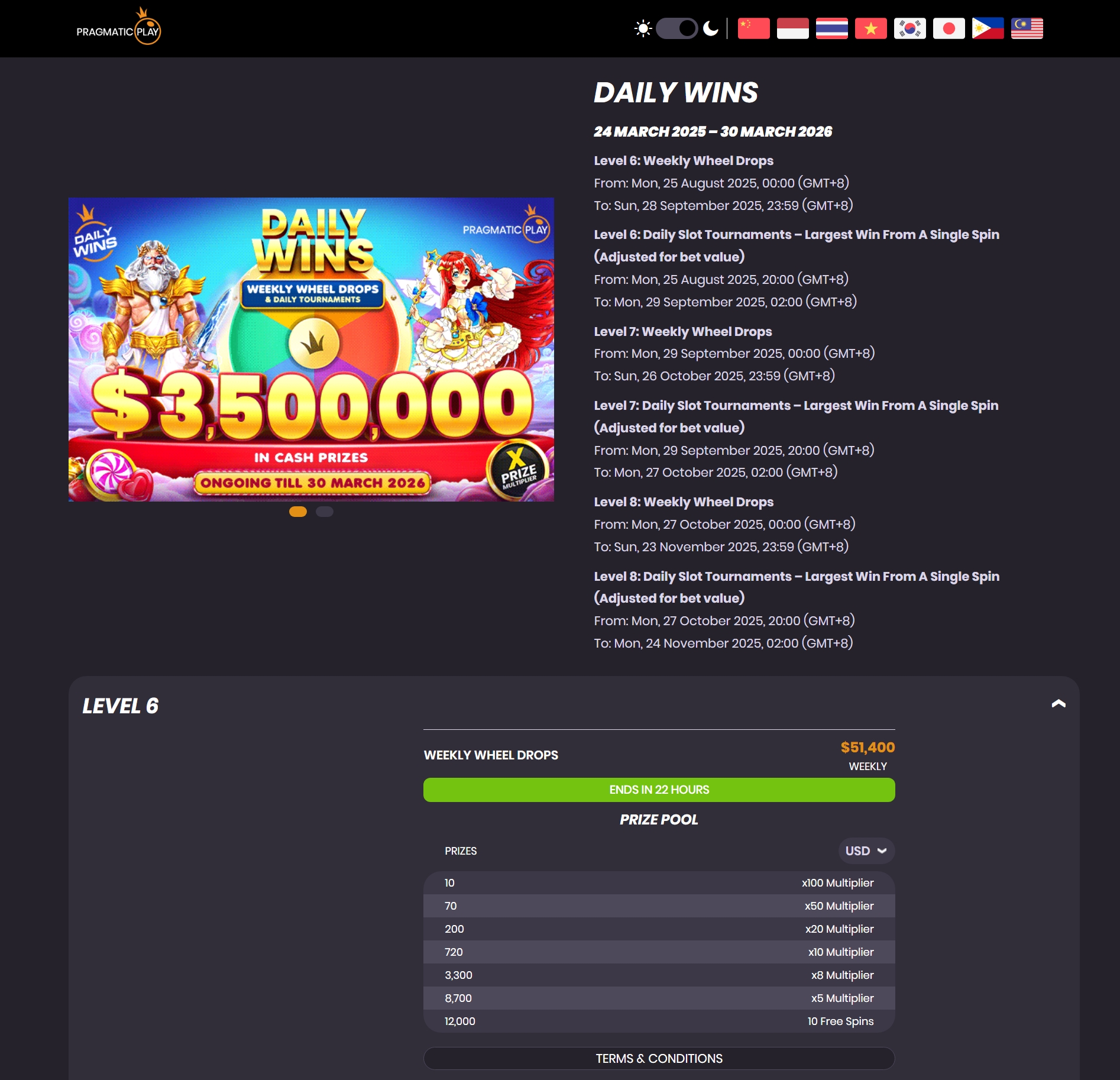Image resolution: width=1120 pixels, height=1080 pixels.
Task: Select the Thailand flag language icon
Action: [831, 28]
